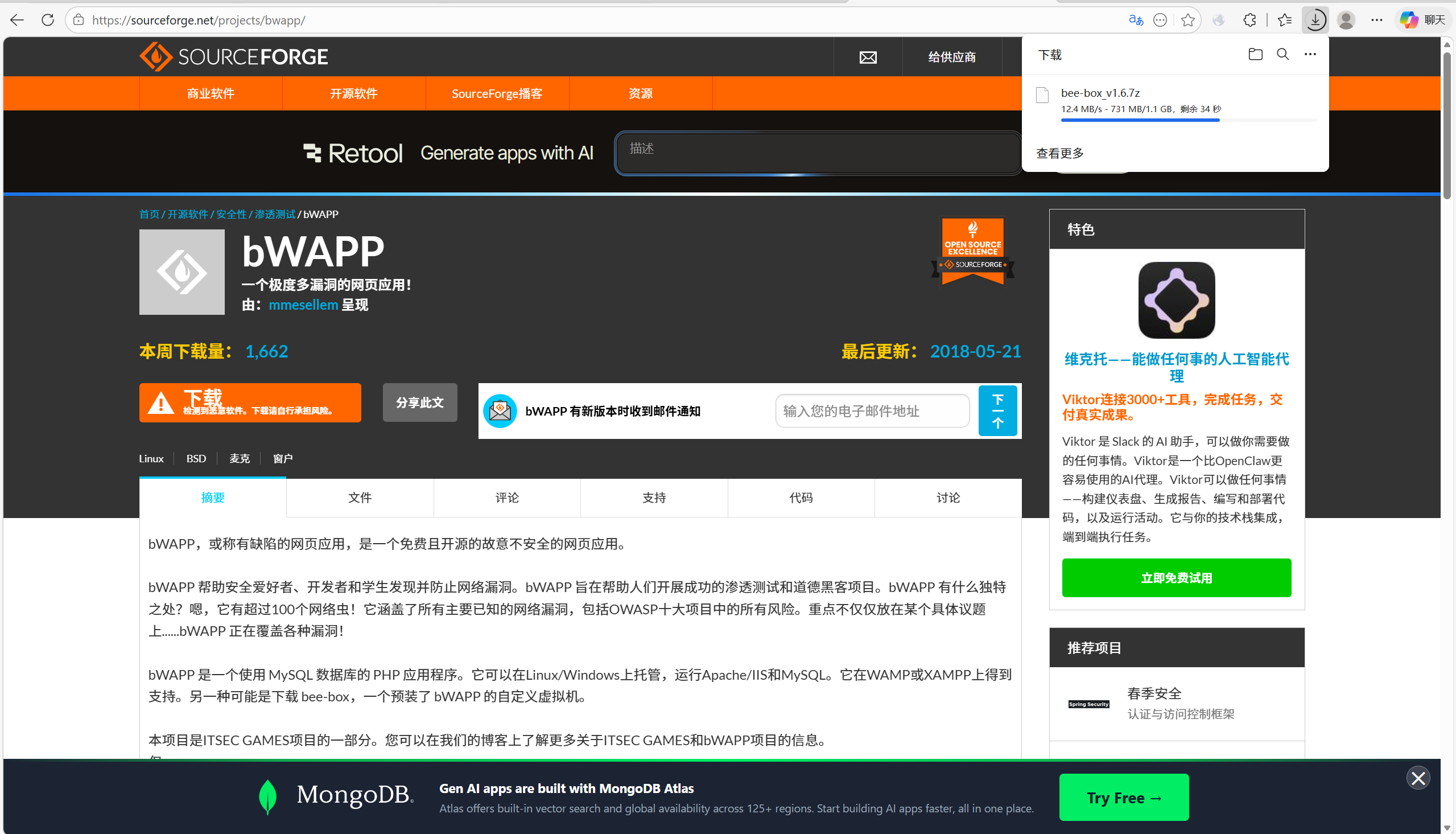This screenshot has height=834, width=1456.
Task: Close the MongoDB ad banner
Action: pos(1418,777)
